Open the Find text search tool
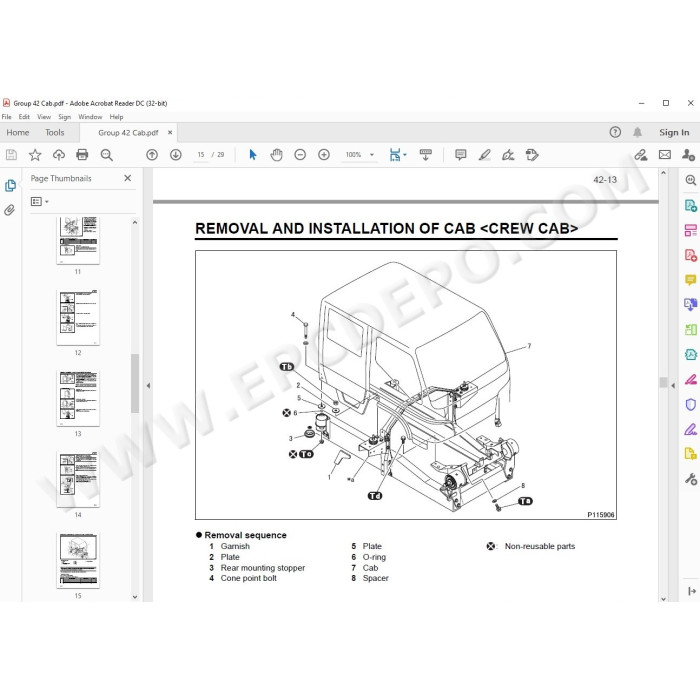700x700 pixels. [106, 155]
